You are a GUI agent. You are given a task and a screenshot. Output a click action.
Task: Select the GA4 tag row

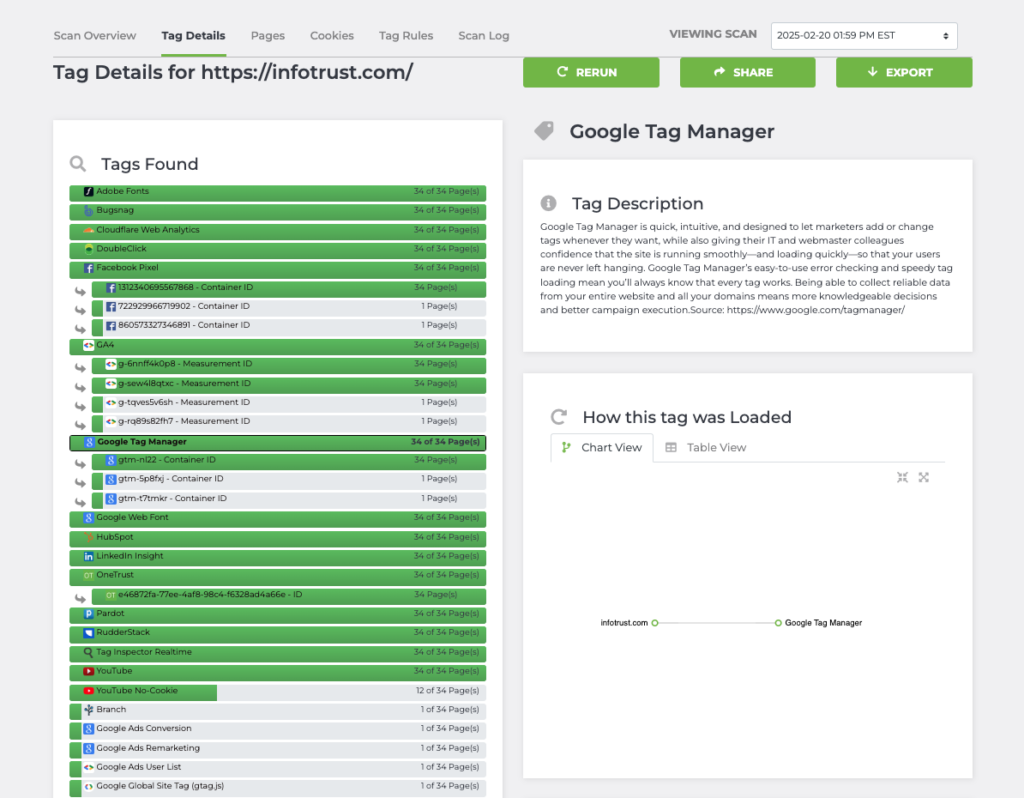click(277, 346)
